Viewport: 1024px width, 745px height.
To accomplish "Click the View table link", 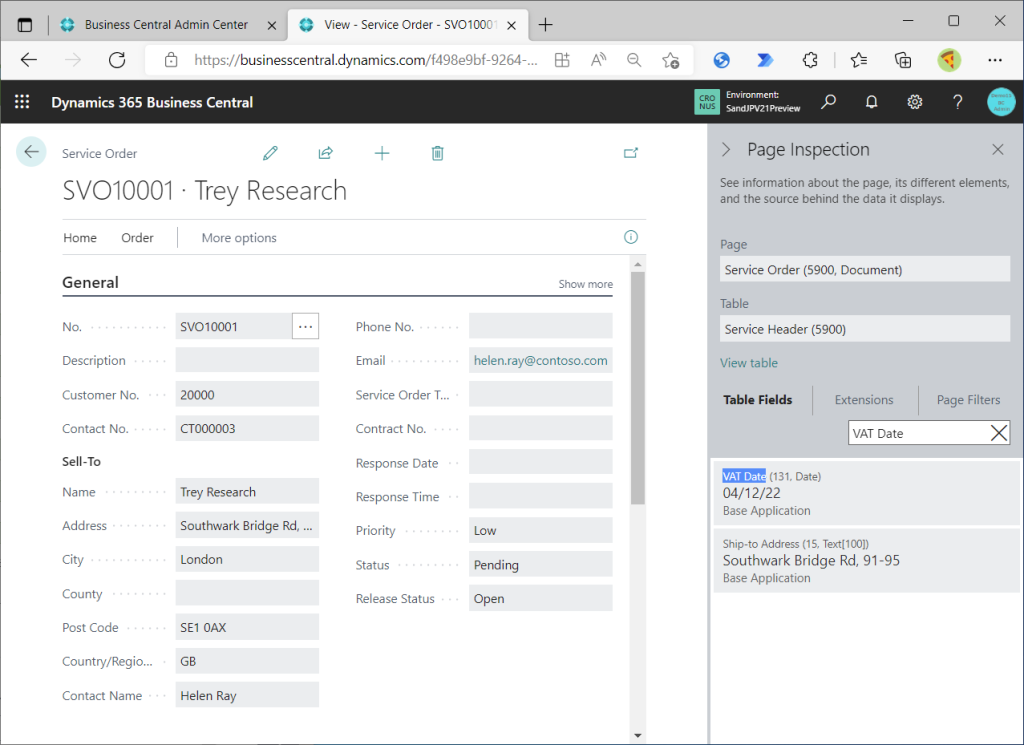I will [748, 363].
